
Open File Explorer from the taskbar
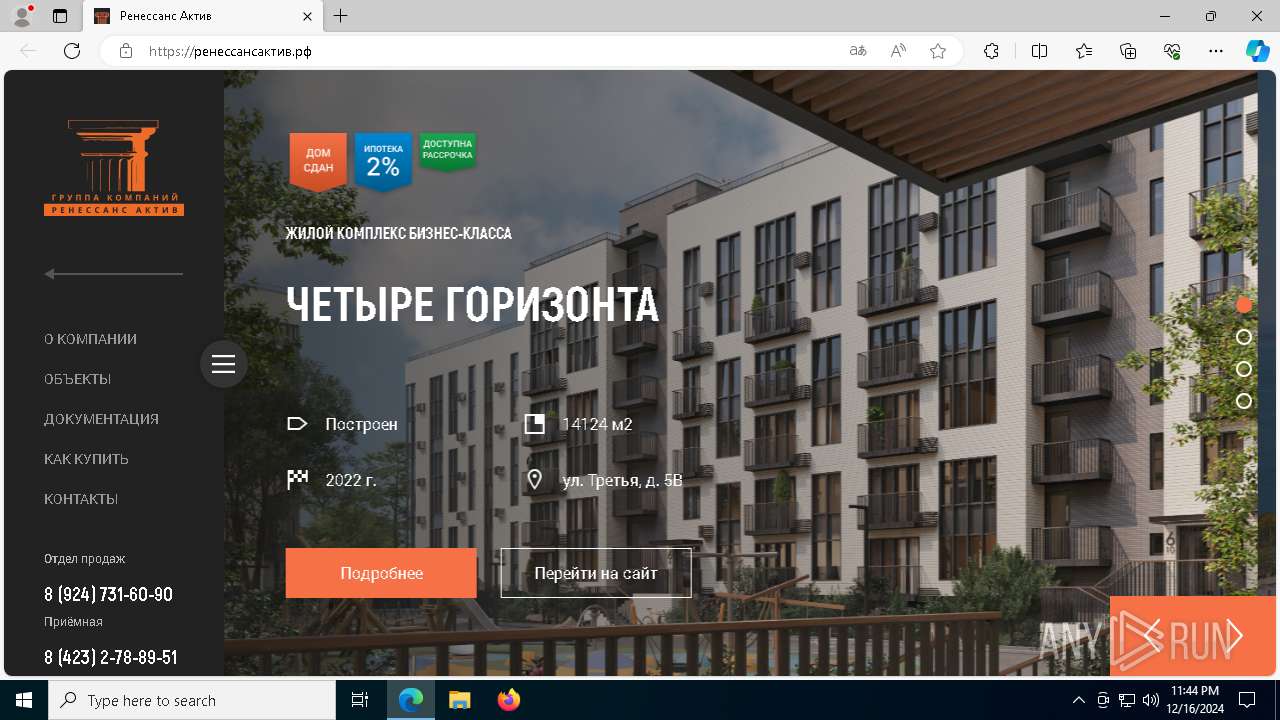point(459,700)
